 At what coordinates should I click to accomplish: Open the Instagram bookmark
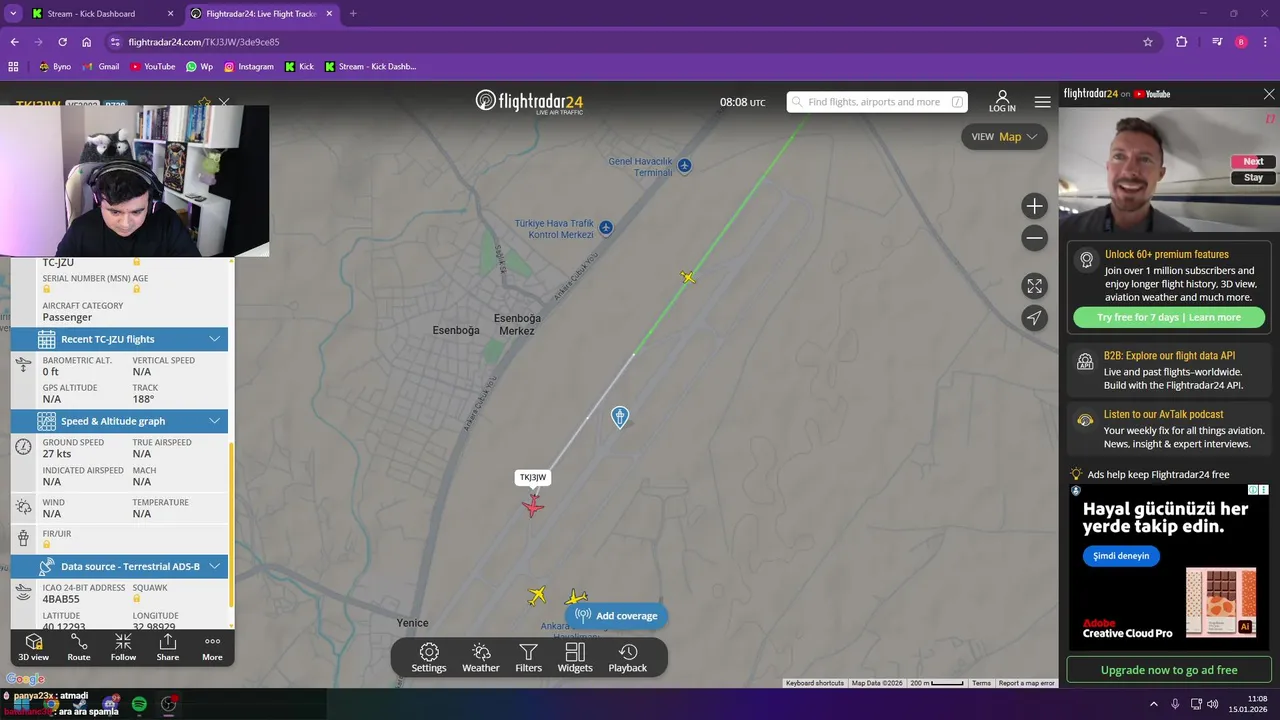(249, 67)
